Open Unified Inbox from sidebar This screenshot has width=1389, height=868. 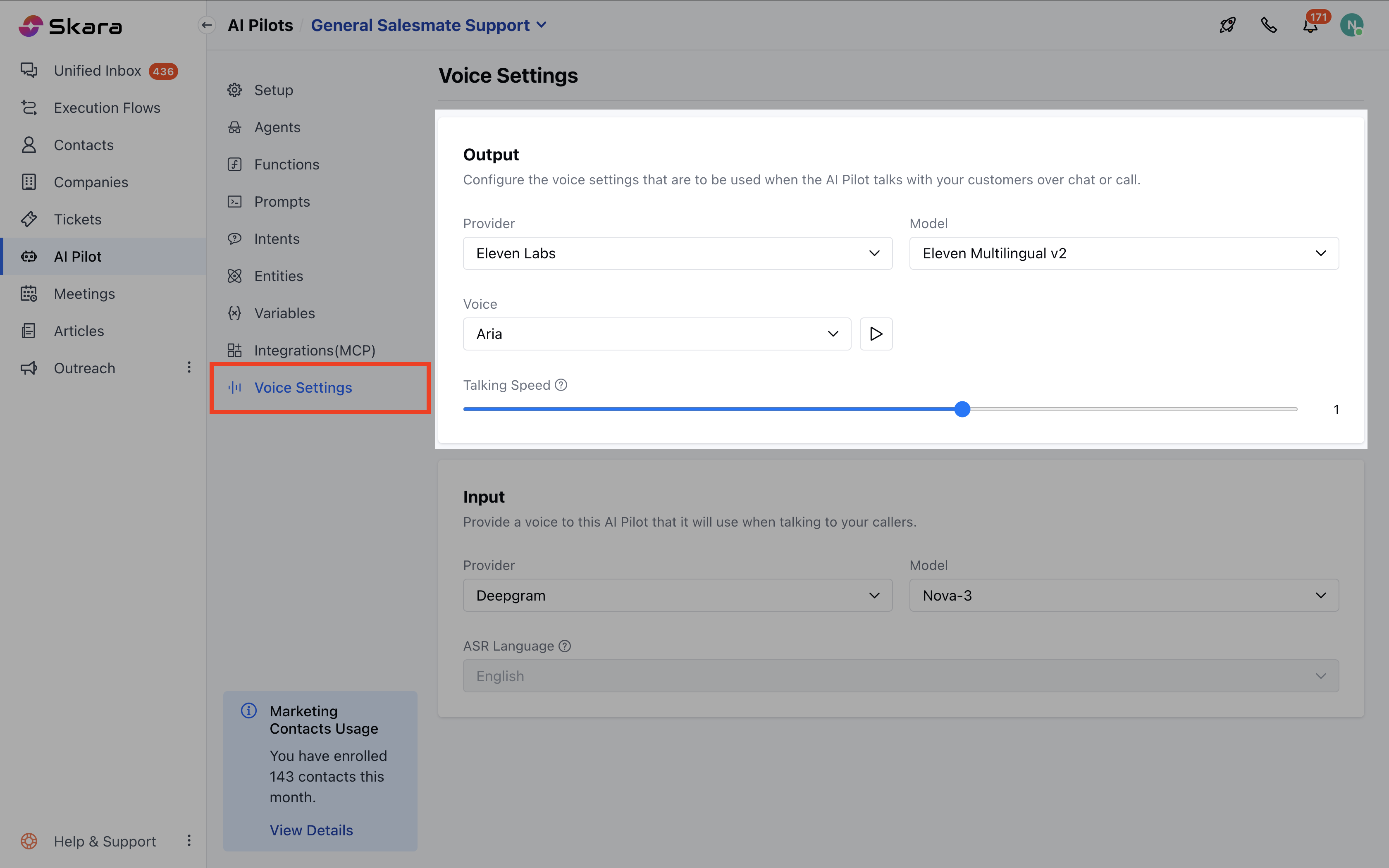point(98,71)
